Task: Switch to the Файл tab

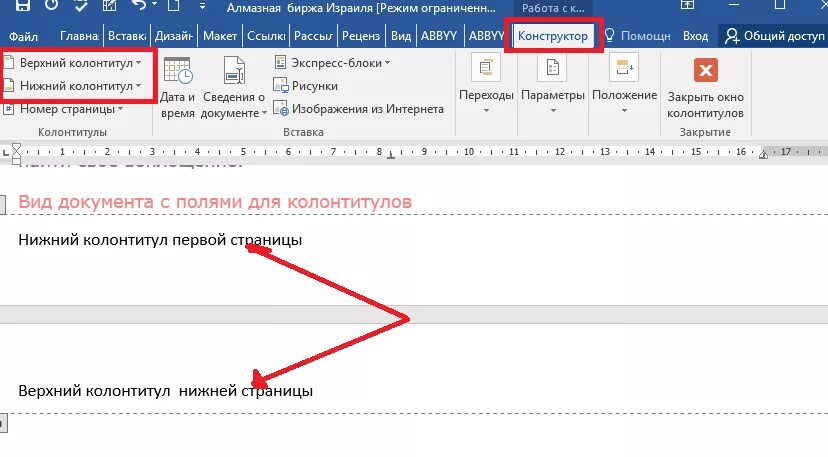Action: pos(23,36)
